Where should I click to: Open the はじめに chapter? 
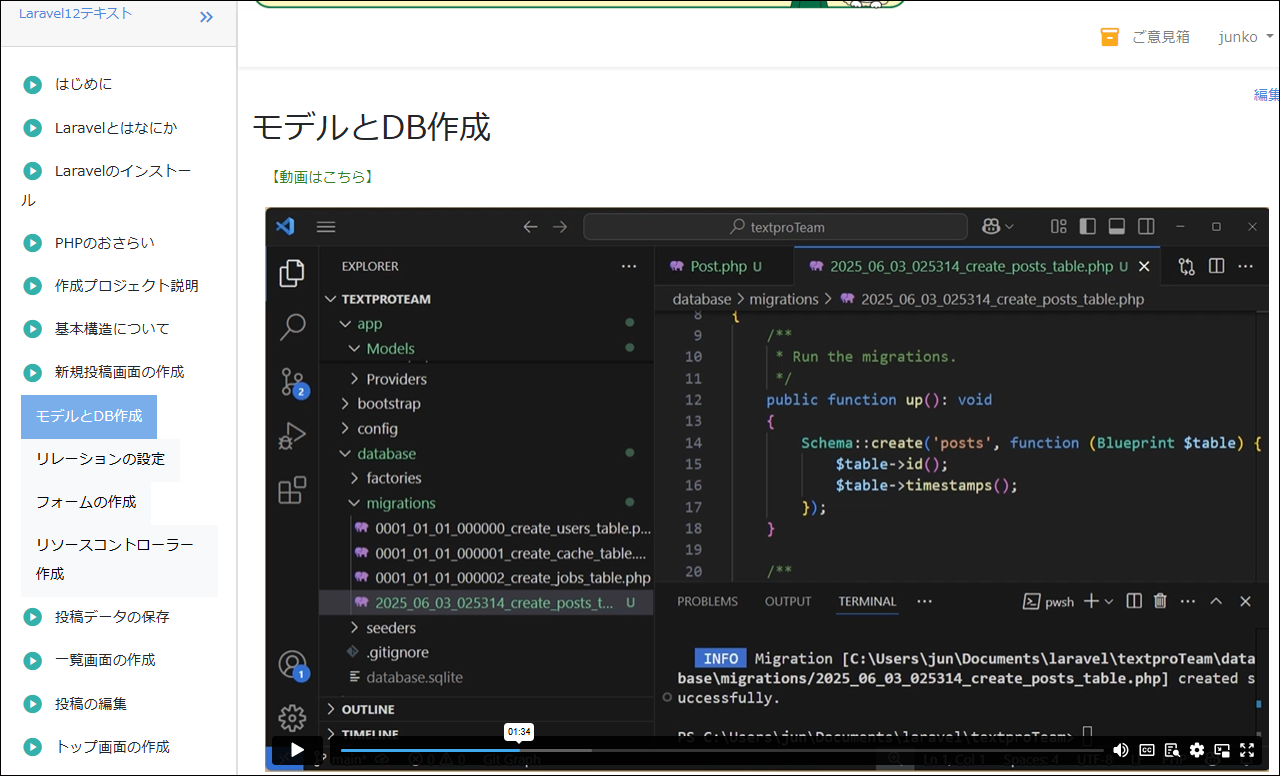[83, 85]
